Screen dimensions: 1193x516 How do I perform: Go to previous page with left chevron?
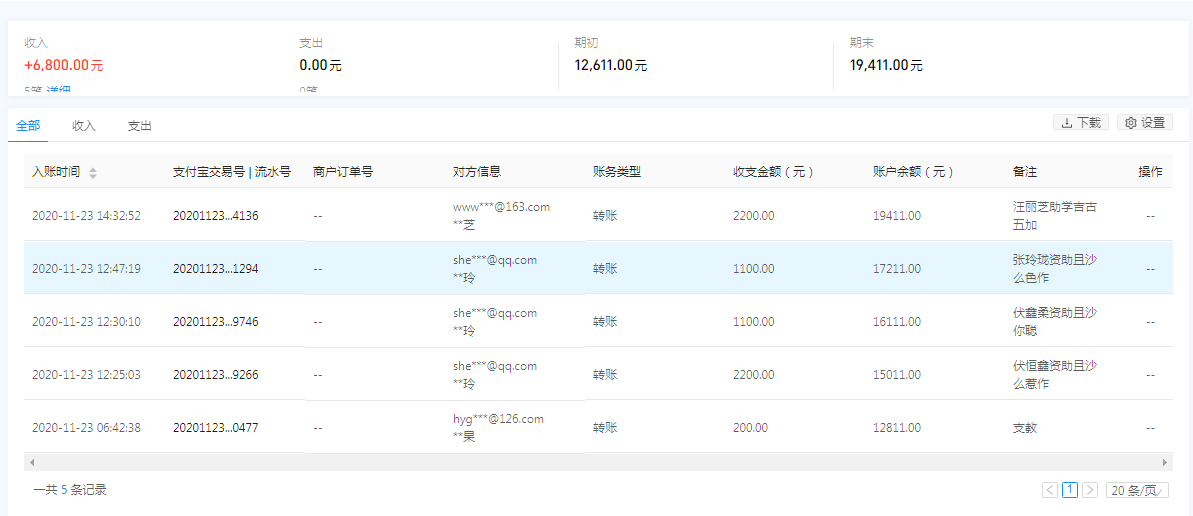[x=1049, y=490]
